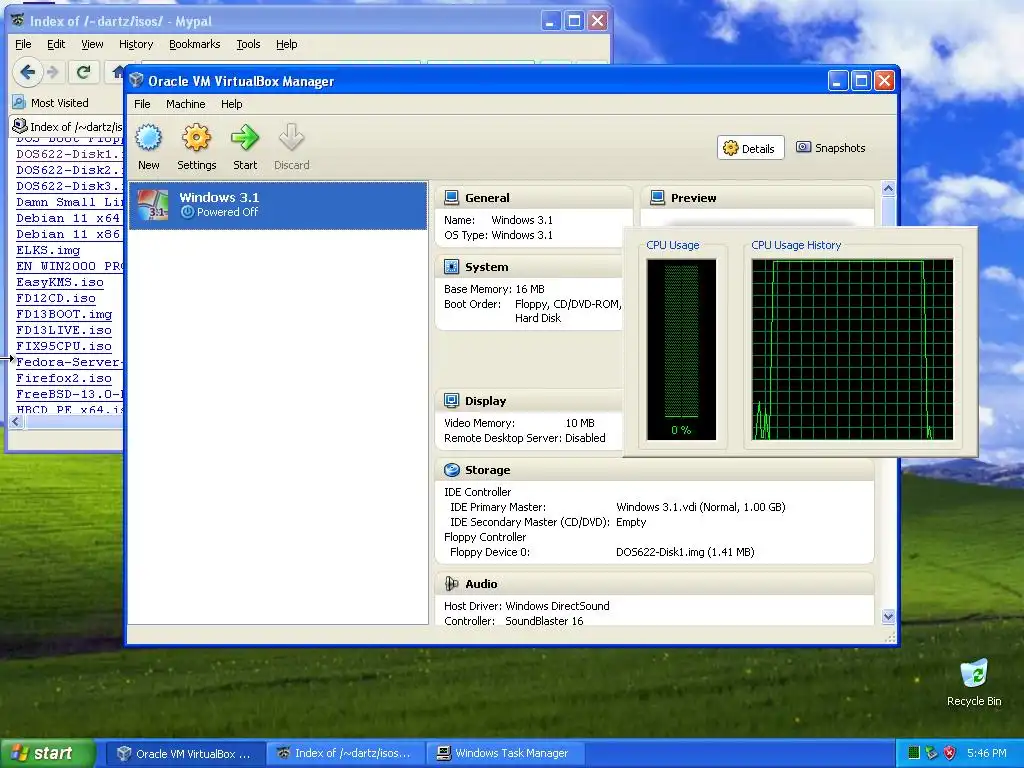Open the Debian 11 x64 link
Image resolution: width=1024 pixels, height=768 pixels.
pyautogui.click(x=68, y=218)
